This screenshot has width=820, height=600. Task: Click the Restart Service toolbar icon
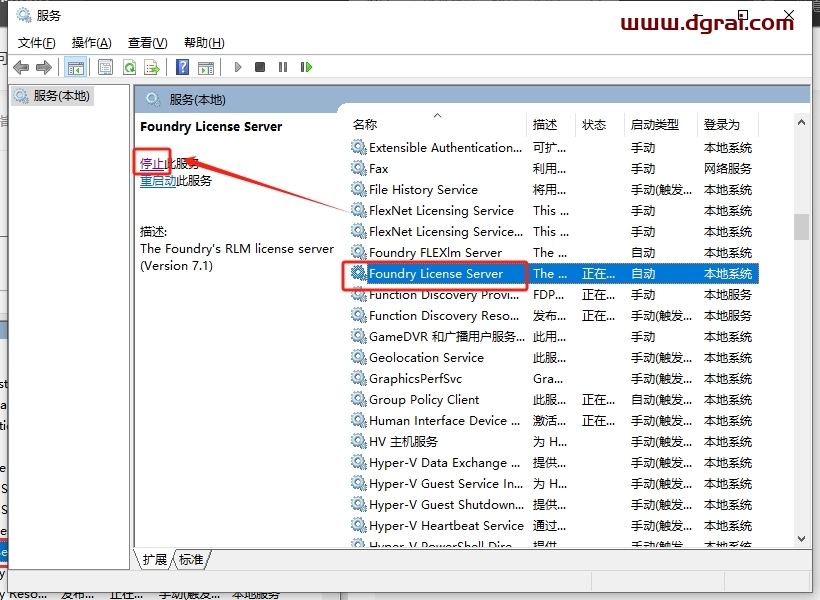(306, 67)
